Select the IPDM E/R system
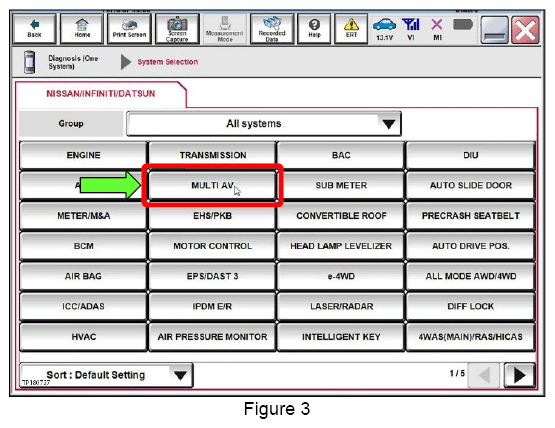 tap(212, 306)
